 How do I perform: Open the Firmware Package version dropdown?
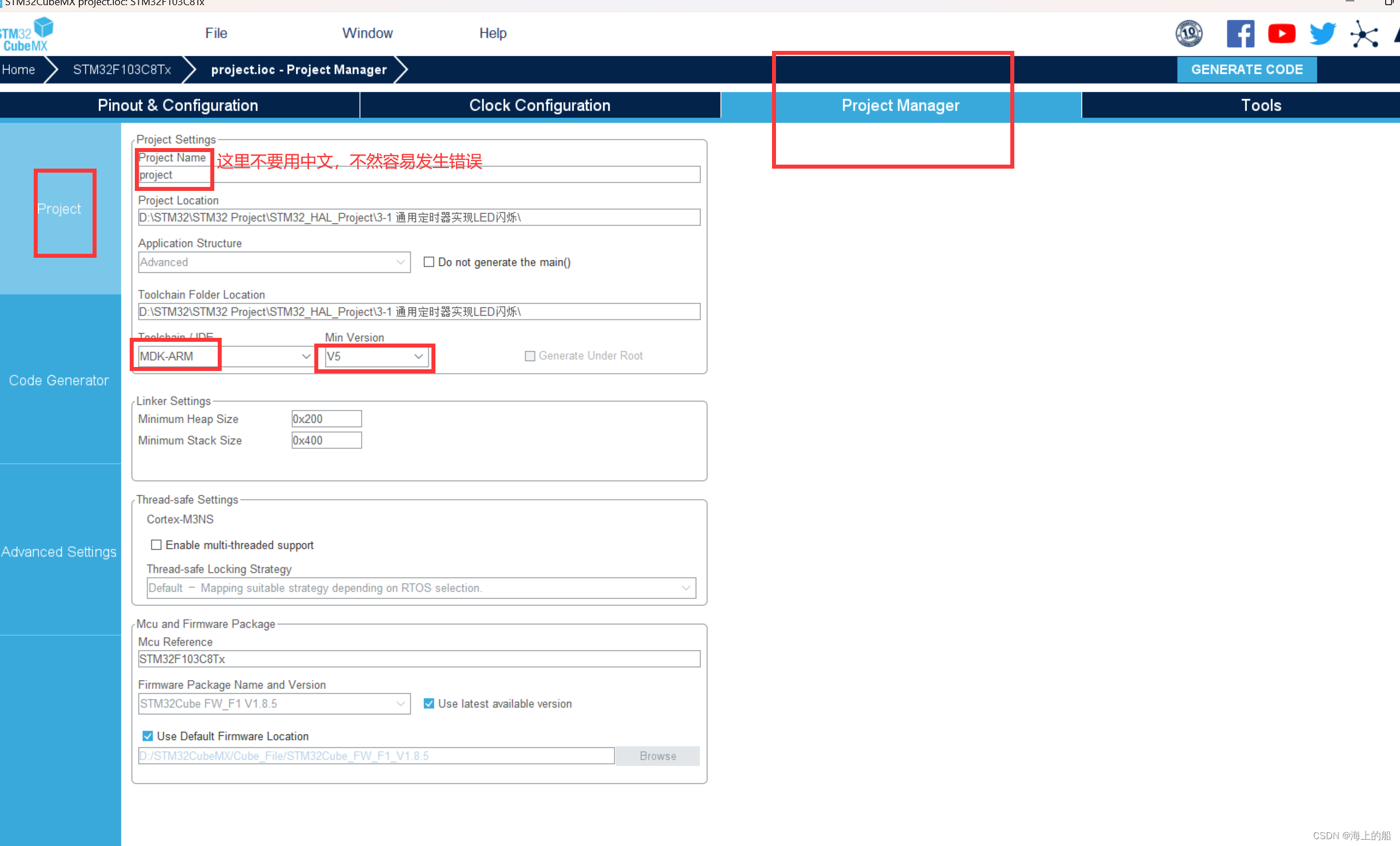pos(401,704)
